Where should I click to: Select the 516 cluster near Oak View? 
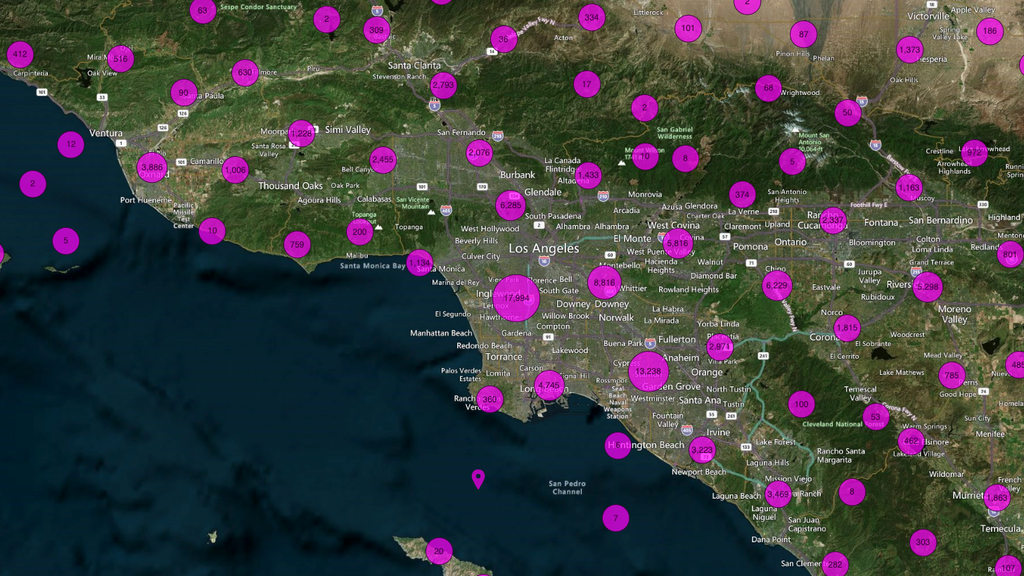pyautogui.click(x=121, y=59)
